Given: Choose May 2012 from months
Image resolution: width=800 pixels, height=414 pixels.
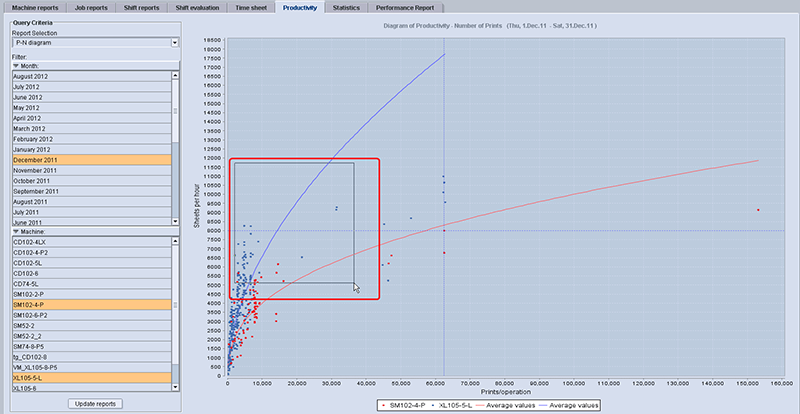Looking at the screenshot, I should pos(92,108).
